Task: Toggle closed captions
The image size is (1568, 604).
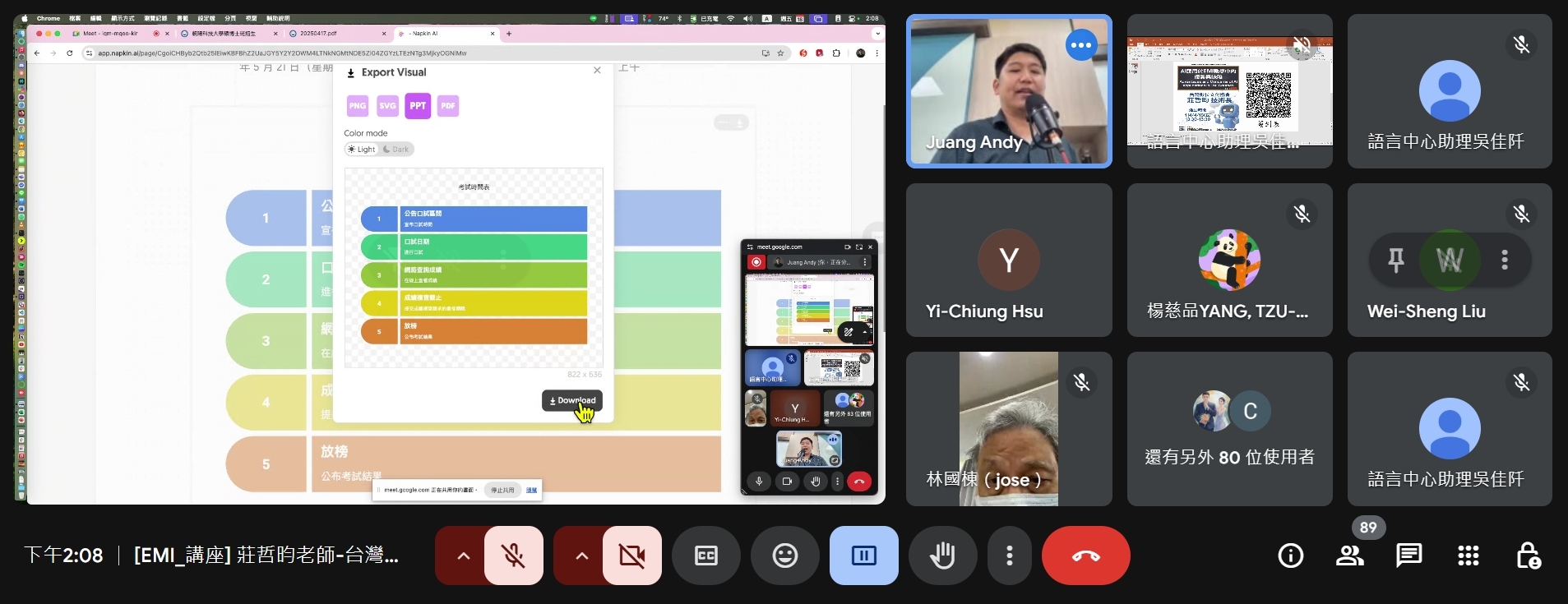Action: tap(706, 556)
